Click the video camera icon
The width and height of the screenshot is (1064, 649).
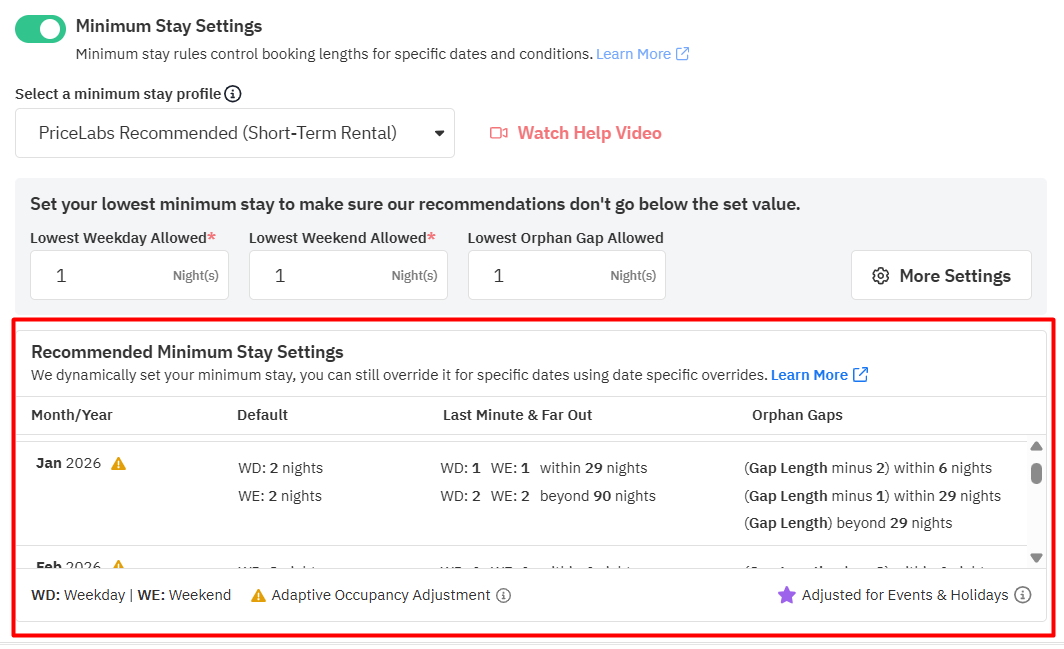pyautogui.click(x=499, y=133)
